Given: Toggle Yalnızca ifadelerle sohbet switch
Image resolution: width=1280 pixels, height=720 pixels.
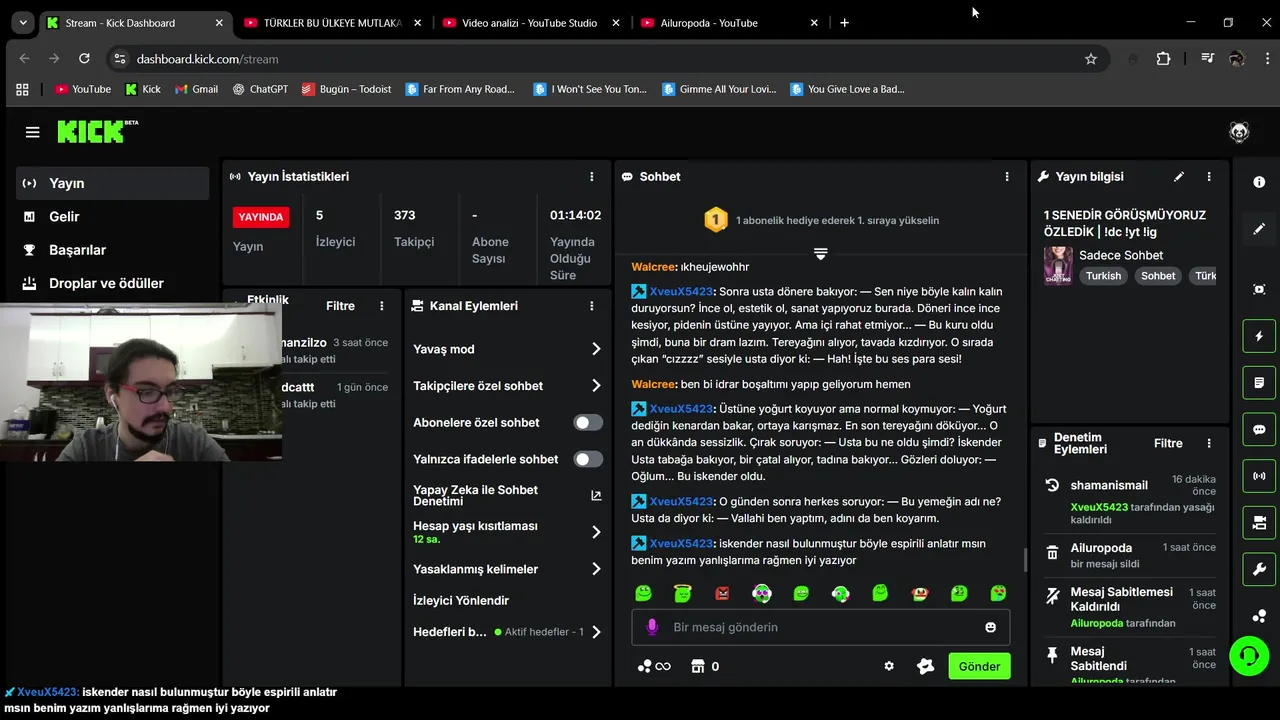Looking at the screenshot, I should pos(588,459).
